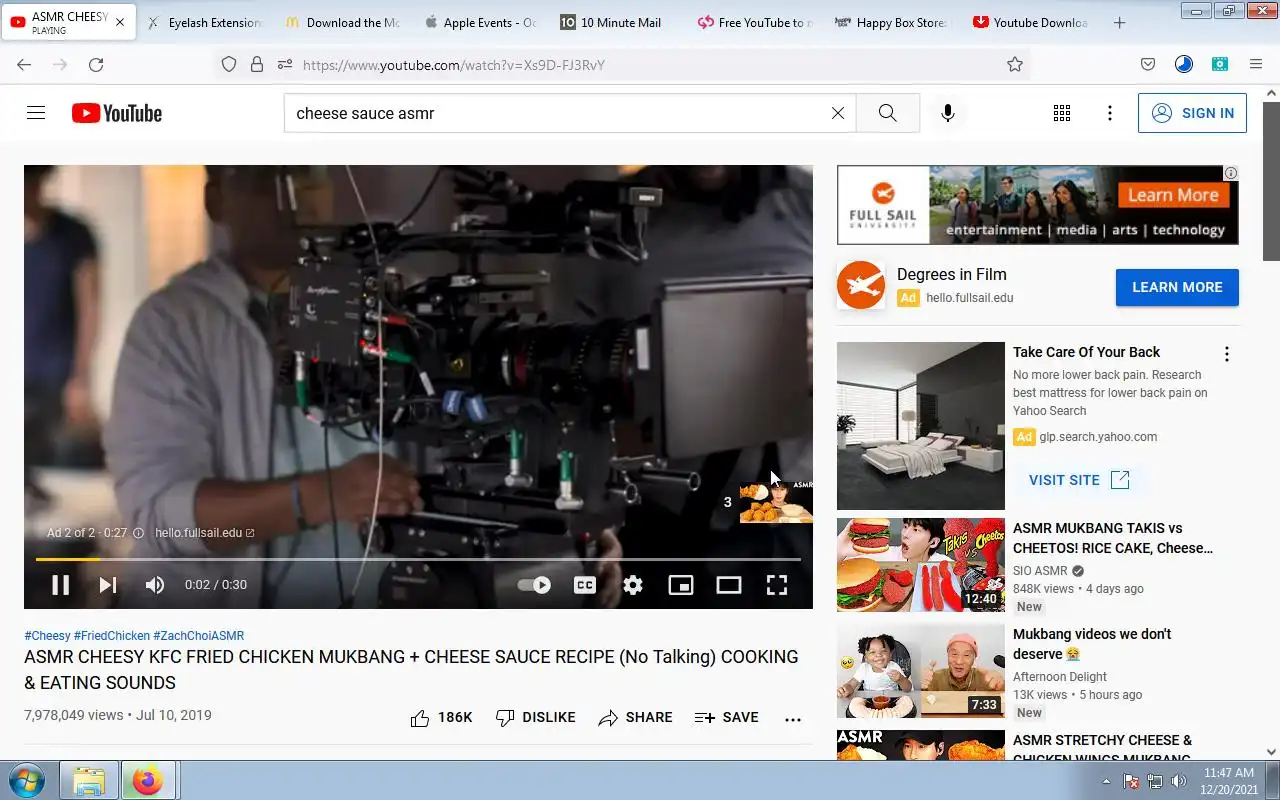This screenshot has height=800, width=1280.
Task: Open the #Cheesy hashtag
Action: [x=47, y=636]
